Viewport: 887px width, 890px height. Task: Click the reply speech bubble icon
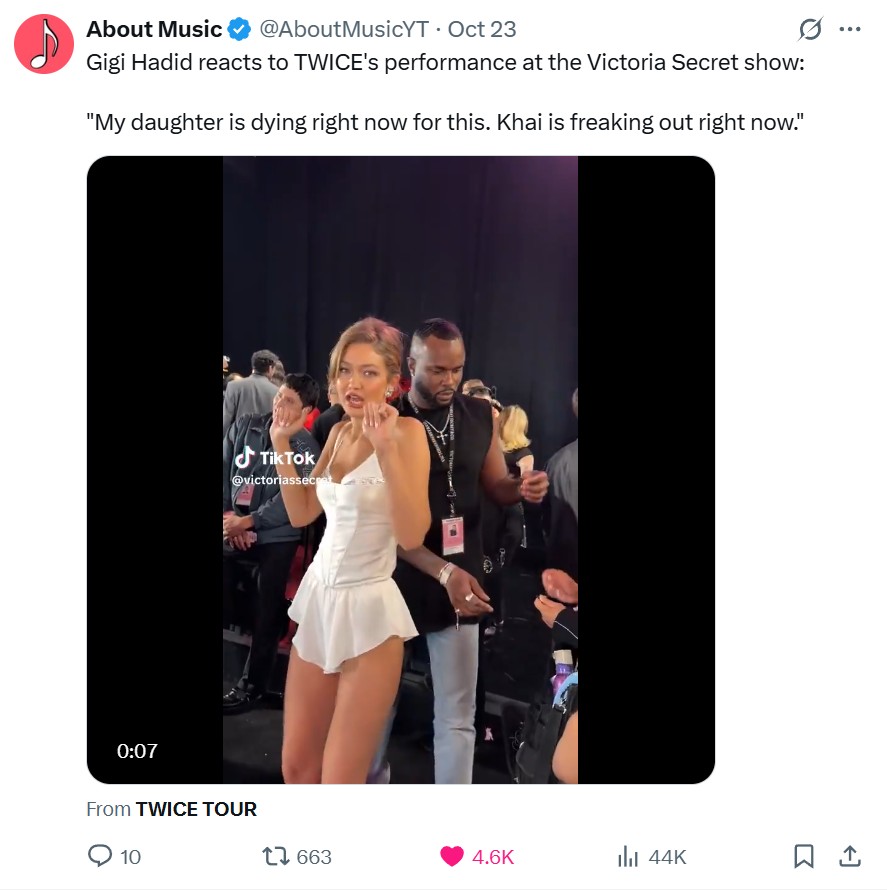tap(101, 856)
